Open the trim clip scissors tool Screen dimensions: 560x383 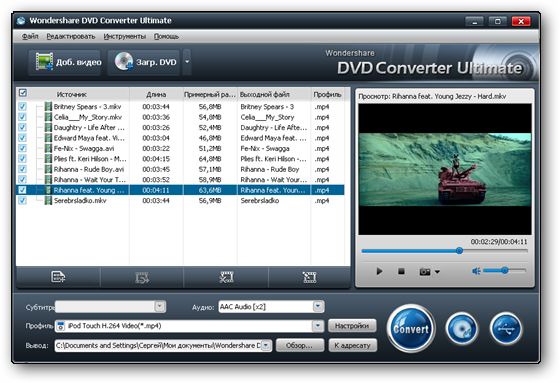[x=226, y=277]
